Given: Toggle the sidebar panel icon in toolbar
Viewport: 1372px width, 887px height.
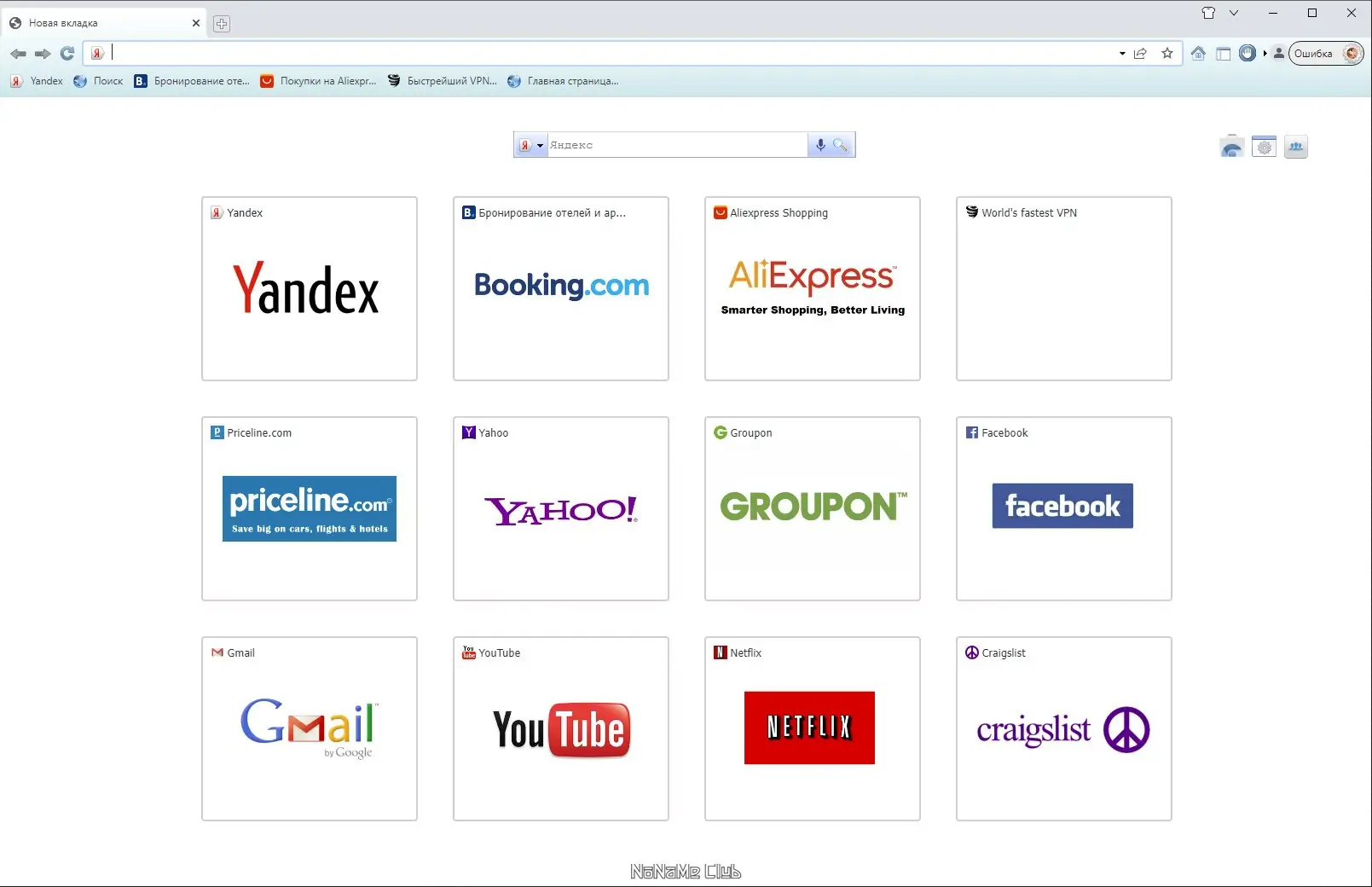Looking at the screenshot, I should pyautogui.click(x=1224, y=54).
